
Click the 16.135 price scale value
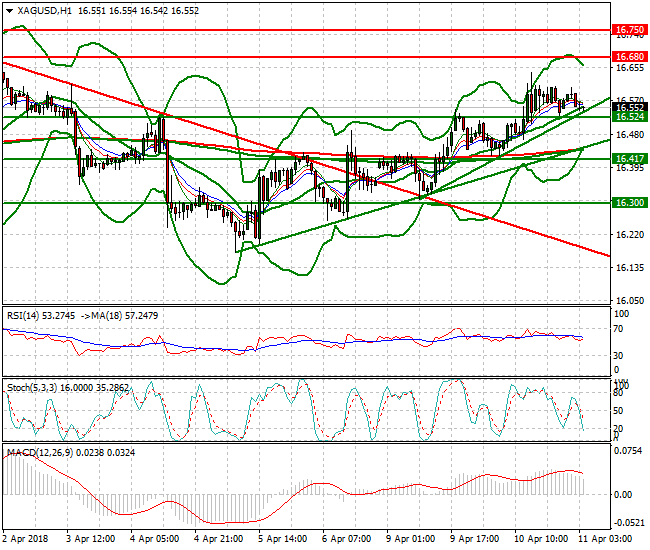630,268
